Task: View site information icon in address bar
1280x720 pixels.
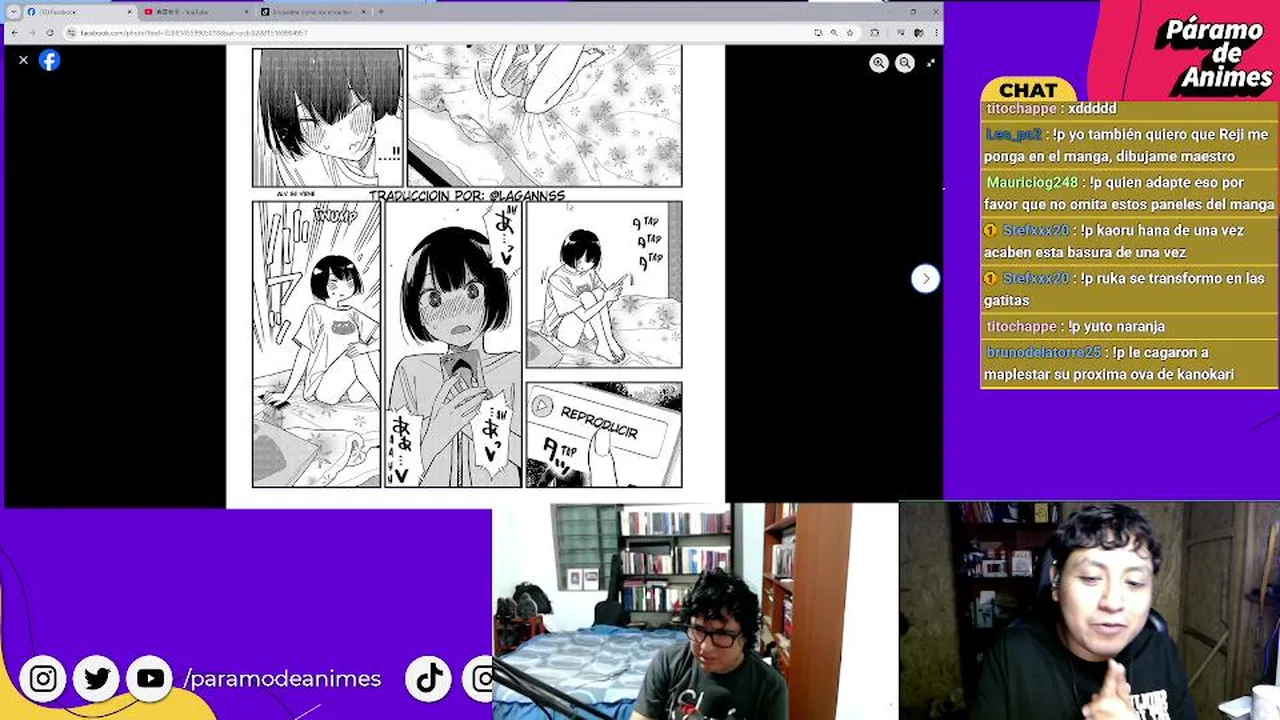Action: (71, 32)
